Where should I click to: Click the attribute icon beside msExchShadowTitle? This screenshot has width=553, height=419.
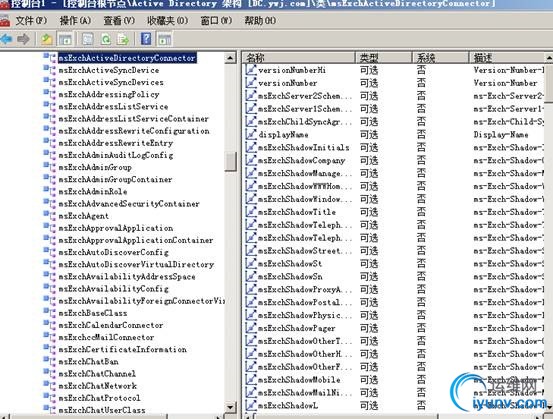coord(251,212)
